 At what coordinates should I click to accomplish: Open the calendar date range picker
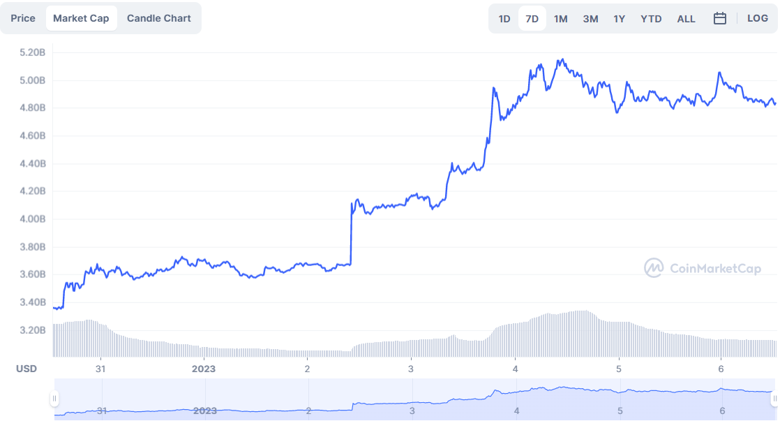coord(720,18)
